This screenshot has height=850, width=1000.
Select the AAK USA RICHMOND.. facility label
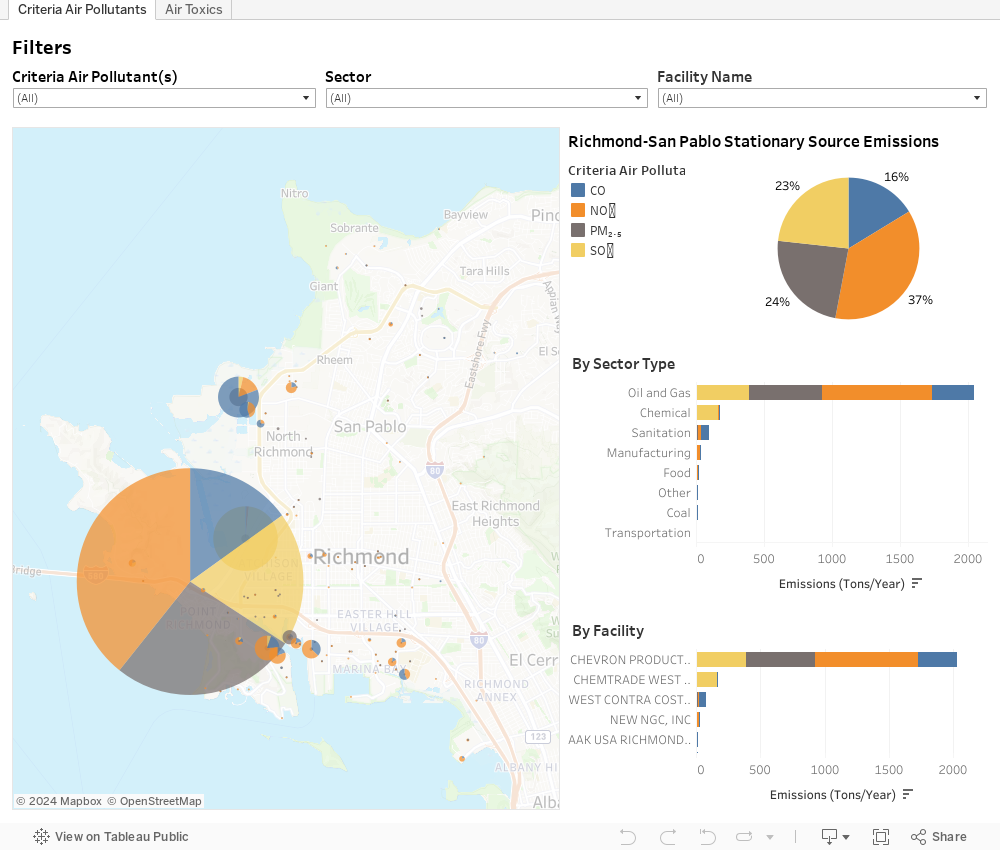(629, 740)
